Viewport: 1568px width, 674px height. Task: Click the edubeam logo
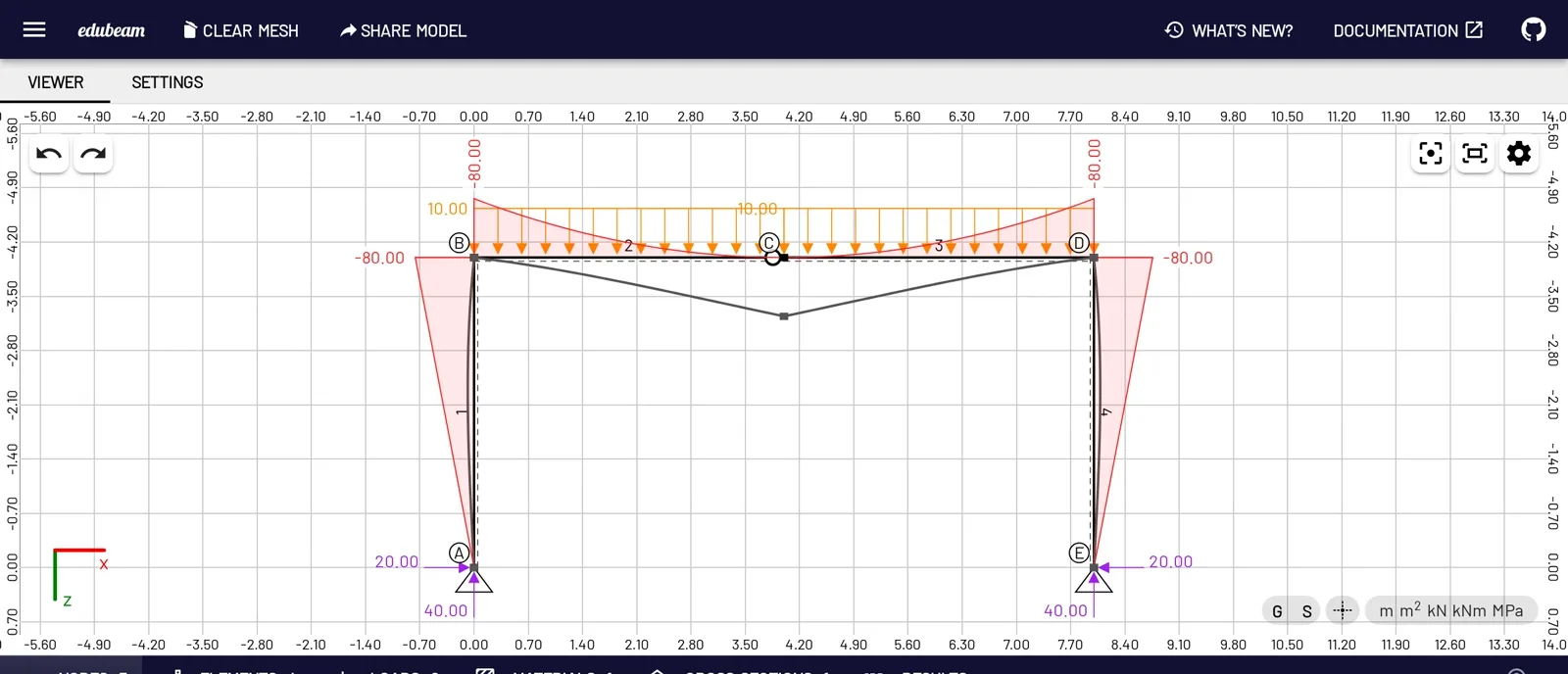[111, 30]
